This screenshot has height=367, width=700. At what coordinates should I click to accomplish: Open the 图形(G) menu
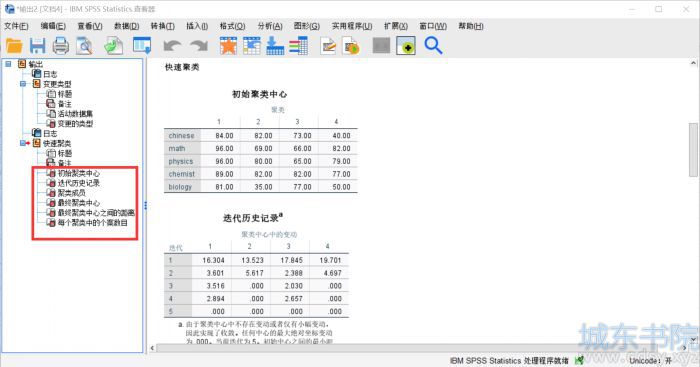click(307, 26)
